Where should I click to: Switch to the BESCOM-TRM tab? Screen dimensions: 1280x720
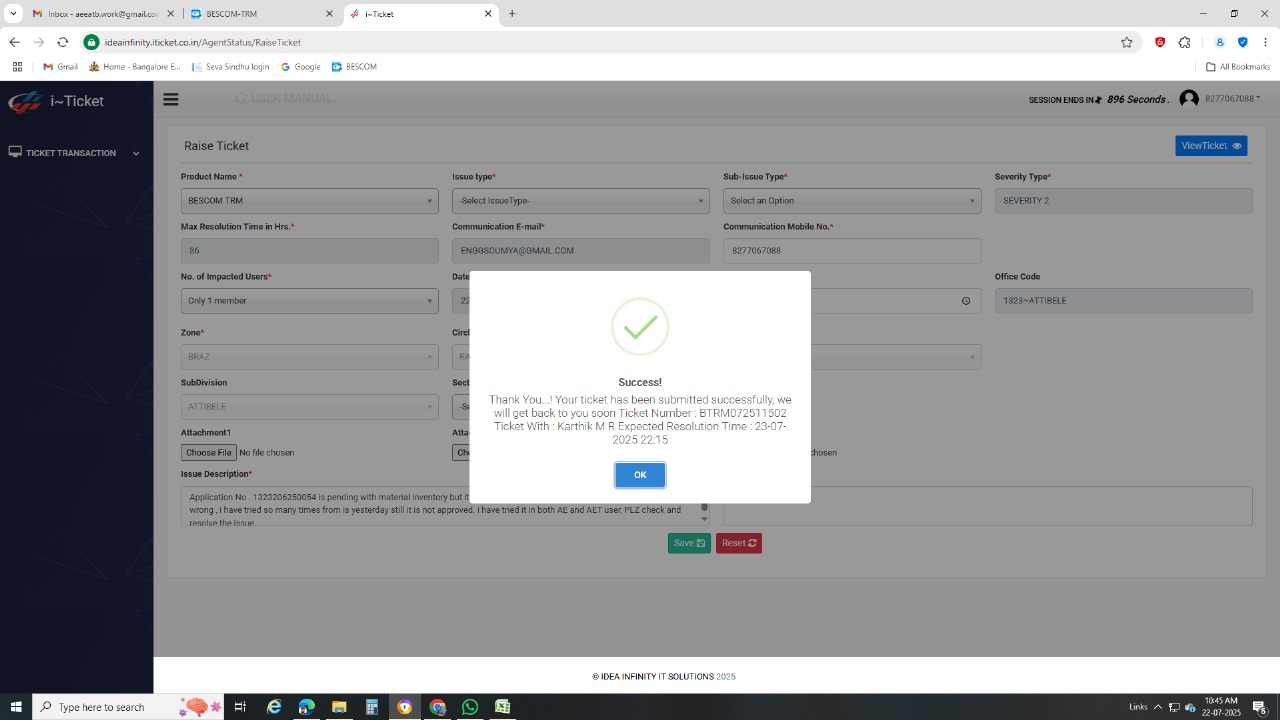(x=262, y=14)
